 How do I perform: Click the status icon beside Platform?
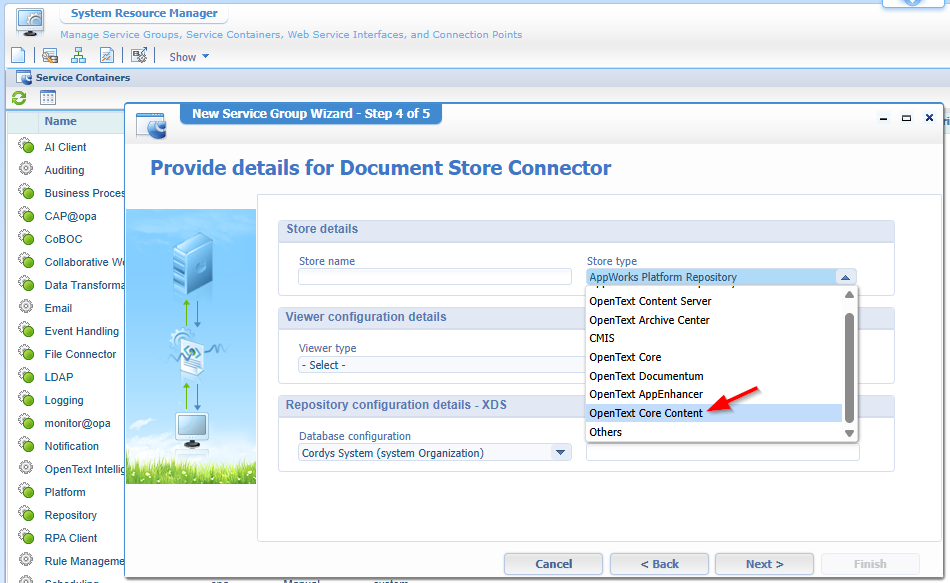(x=26, y=491)
